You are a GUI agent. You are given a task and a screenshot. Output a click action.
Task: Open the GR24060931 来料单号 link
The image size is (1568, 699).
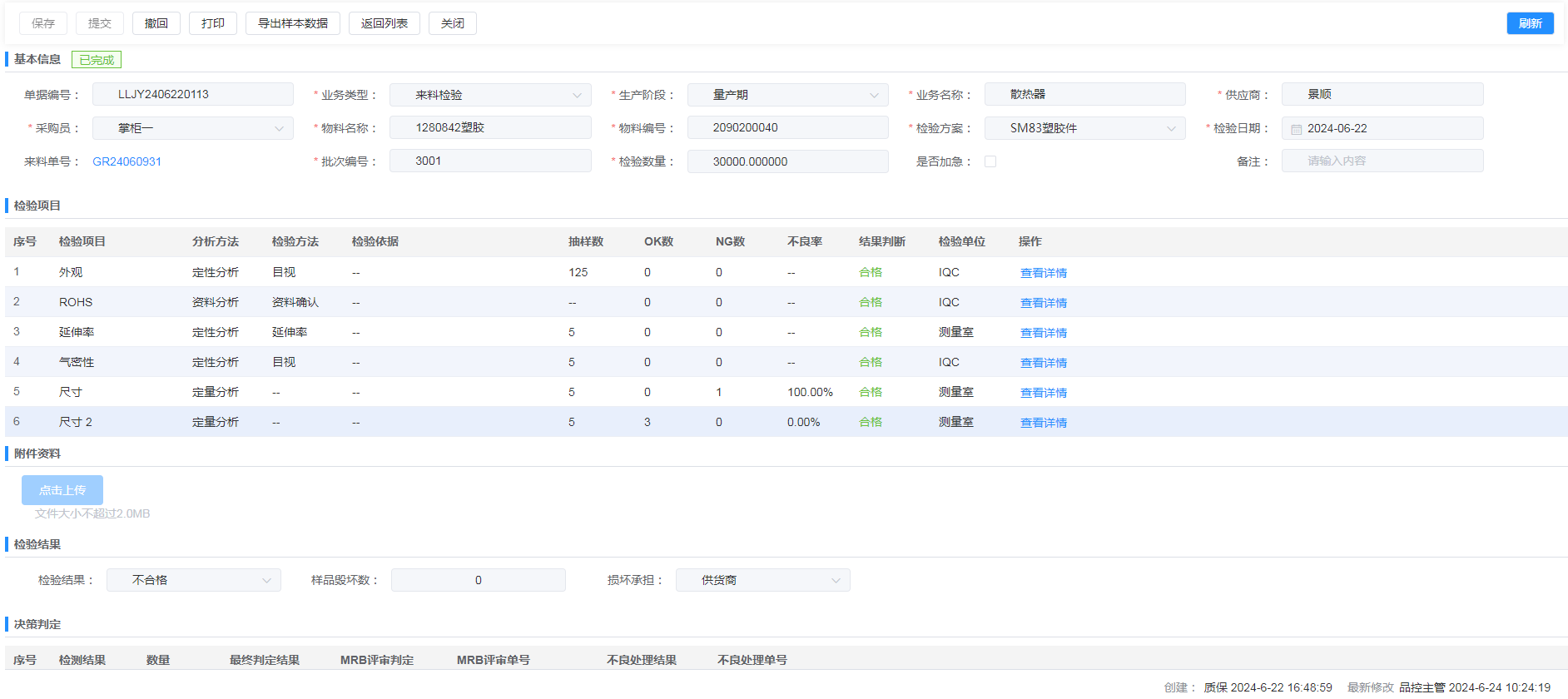[x=127, y=161]
